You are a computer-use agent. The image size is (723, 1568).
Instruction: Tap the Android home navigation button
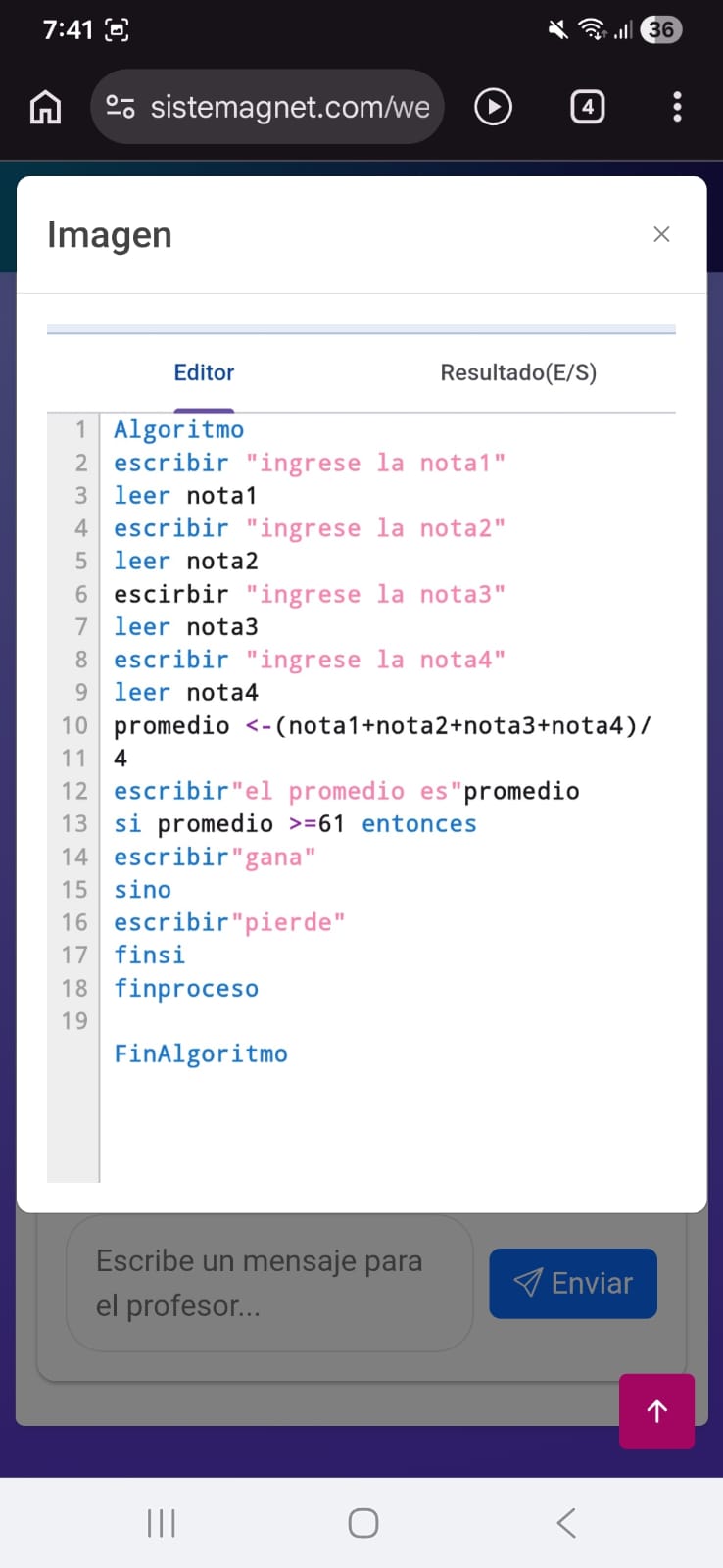(x=363, y=1523)
